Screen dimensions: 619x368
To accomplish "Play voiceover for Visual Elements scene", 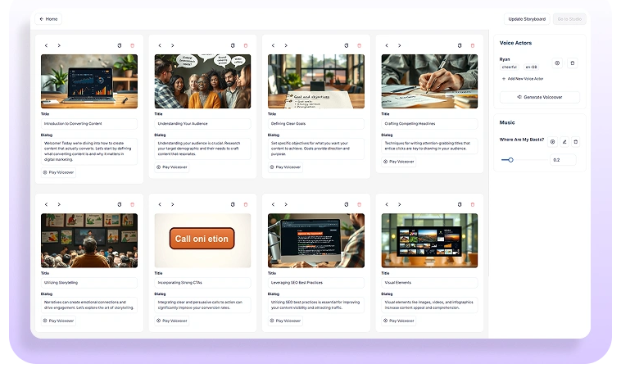I will point(399,321).
